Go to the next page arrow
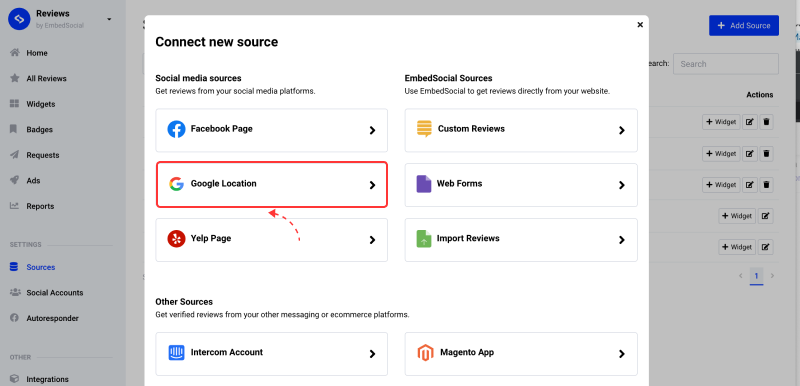The height and width of the screenshot is (386, 800). [x=772, y=276]
